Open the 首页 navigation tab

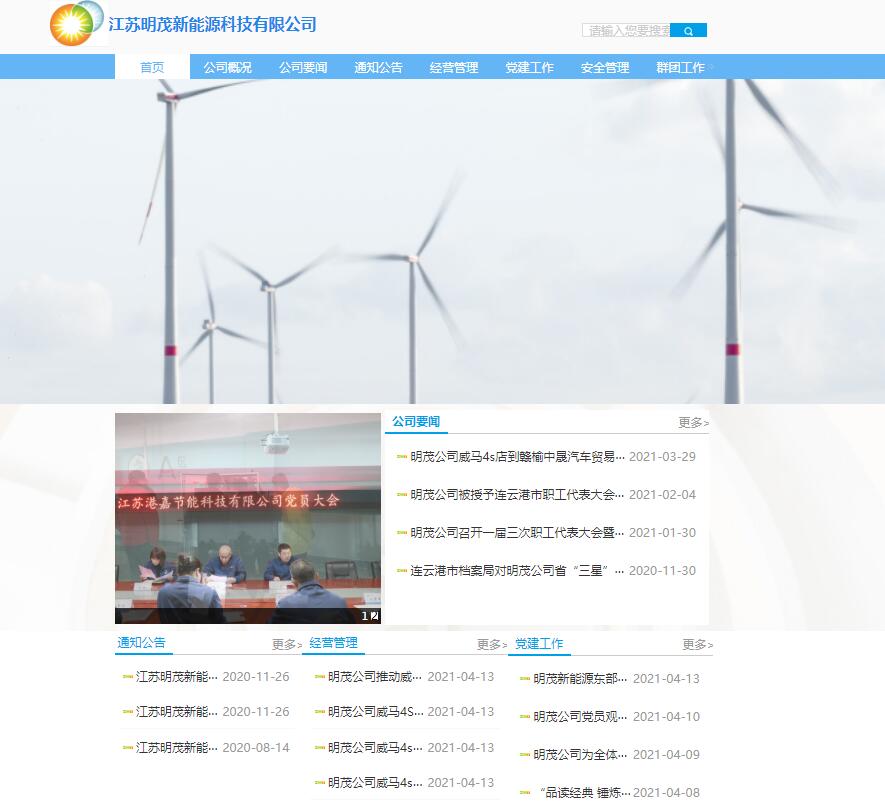pyautogui.click(x=152, y=67)
